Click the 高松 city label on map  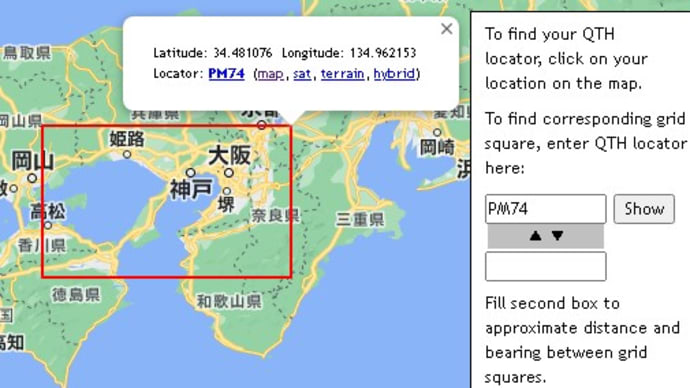pyautogui.click(x=48, y=212)
